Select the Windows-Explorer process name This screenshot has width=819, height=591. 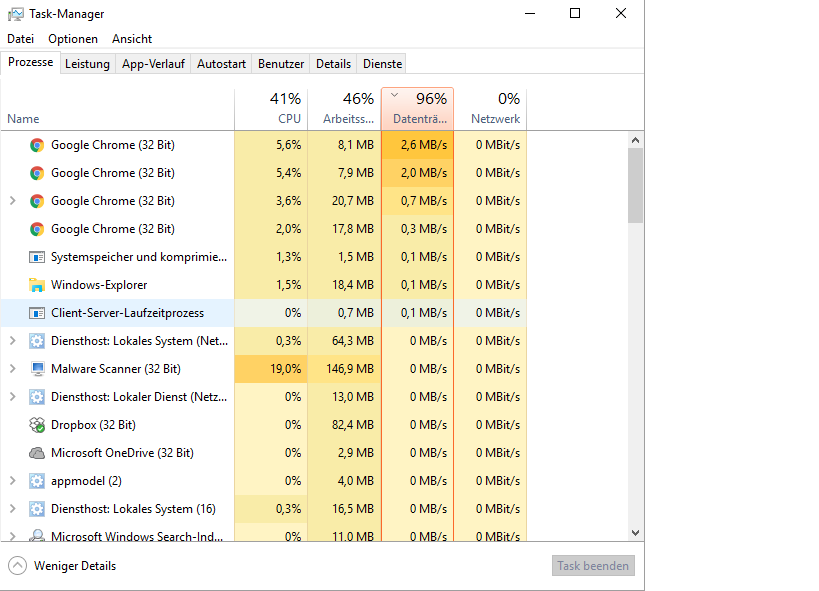(99, 285)
